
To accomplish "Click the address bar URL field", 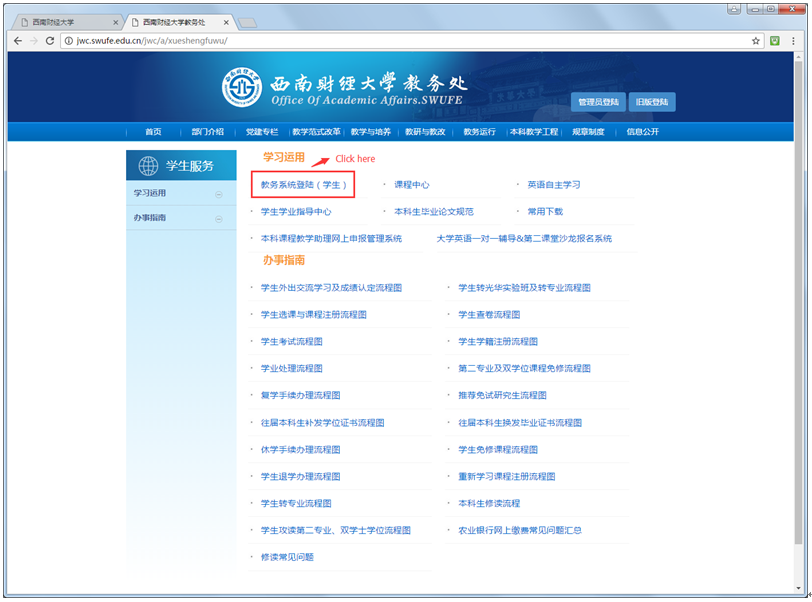I will 400,41.
